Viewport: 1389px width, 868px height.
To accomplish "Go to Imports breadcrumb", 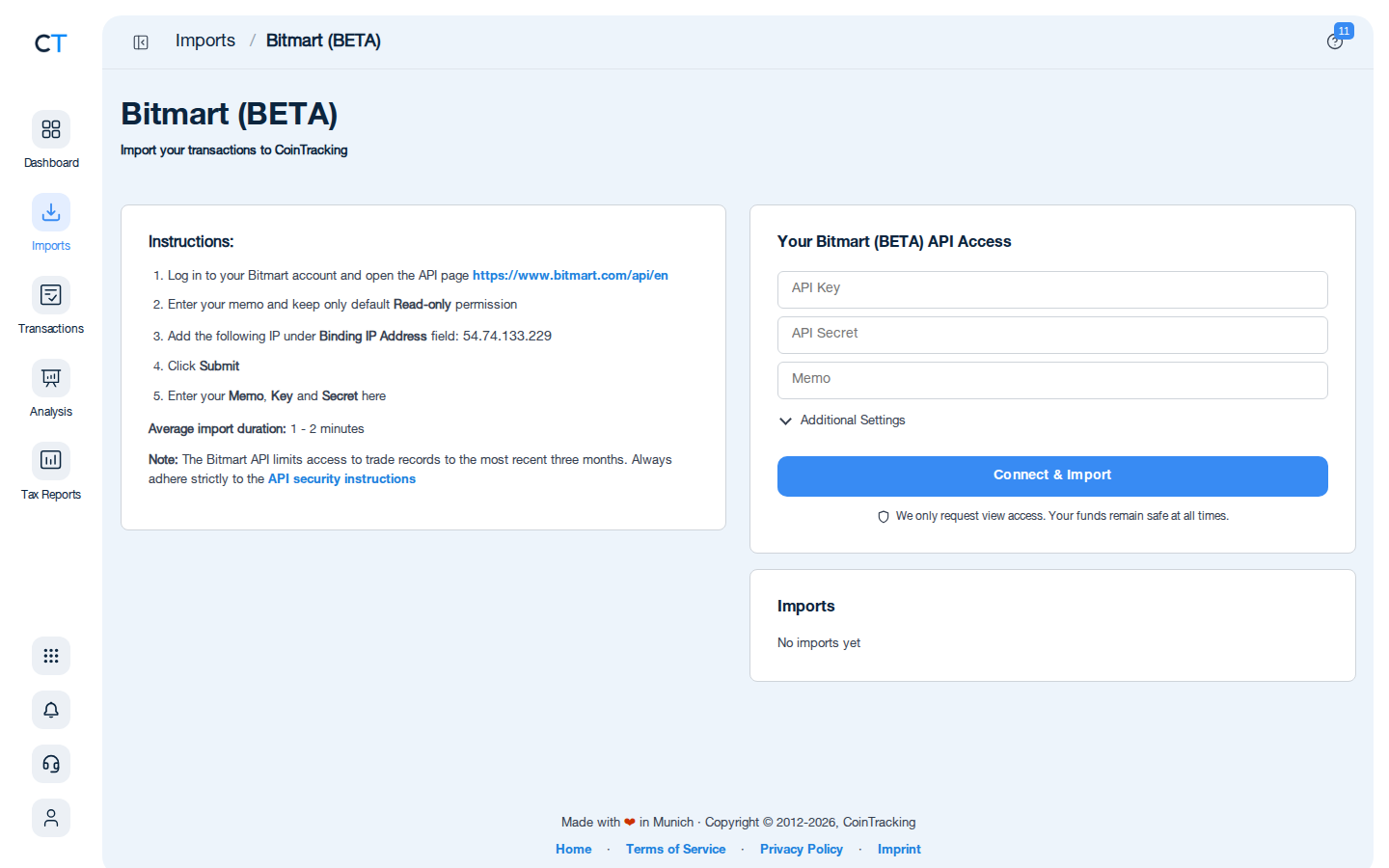I will click(205, 41).
